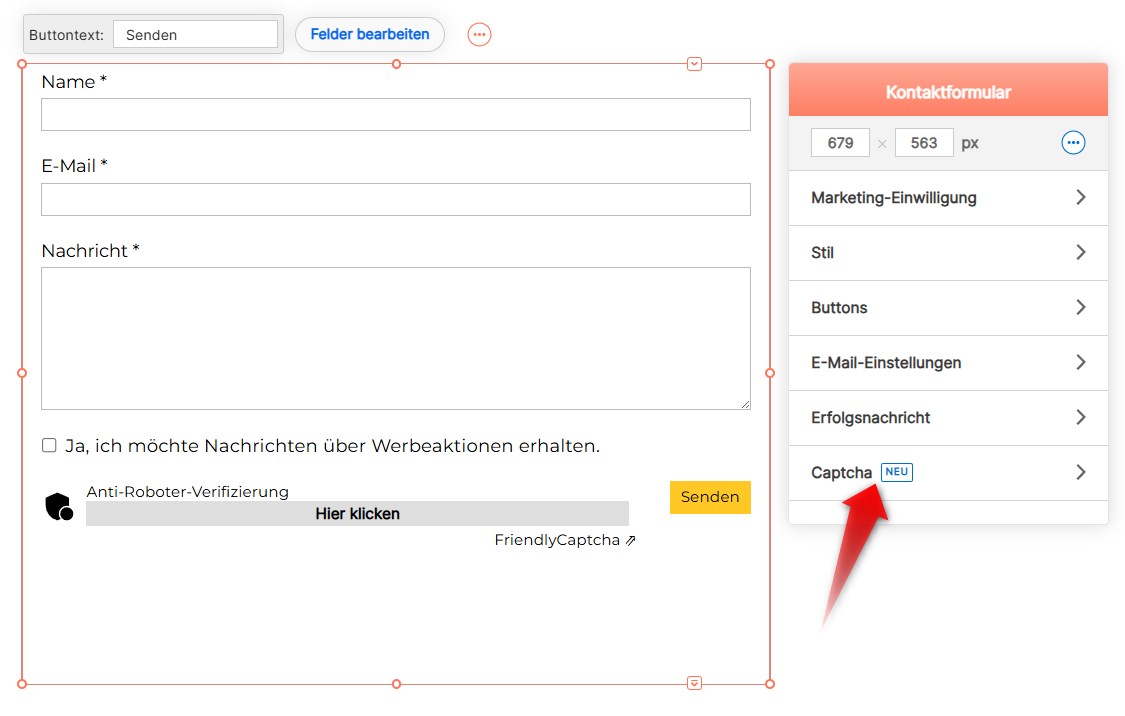Click the bottom-right arrow icon on form frame

click(x=695, y=683)
